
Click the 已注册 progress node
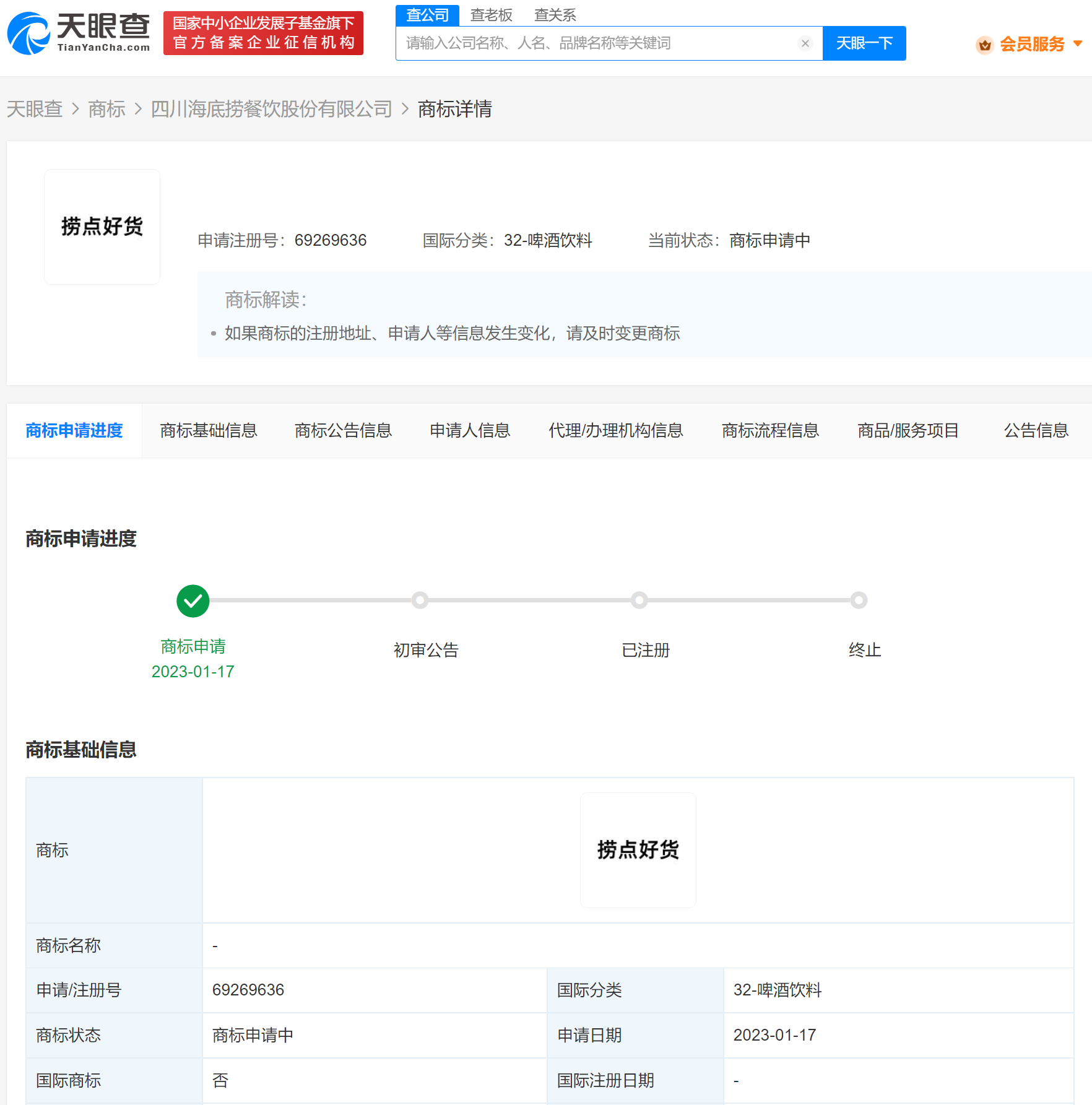(640, 600)
